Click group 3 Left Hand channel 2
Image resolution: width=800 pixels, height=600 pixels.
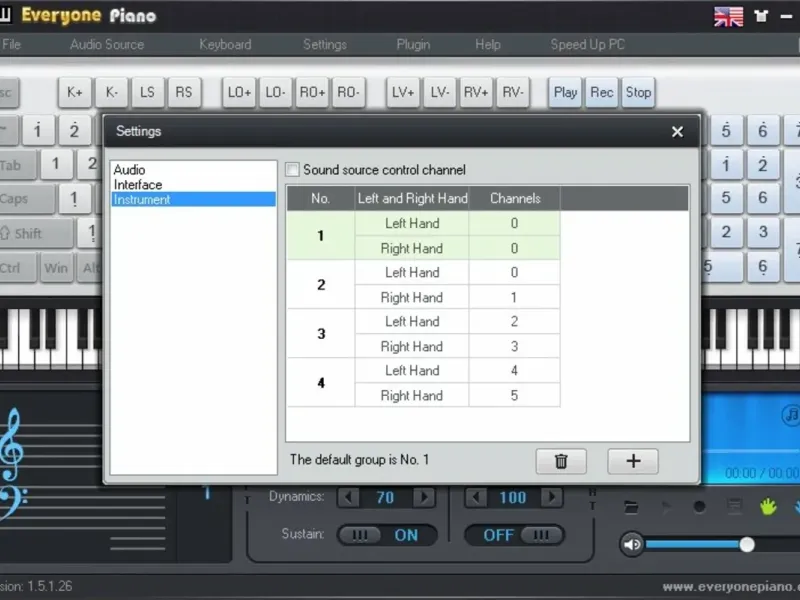(514, 321)
